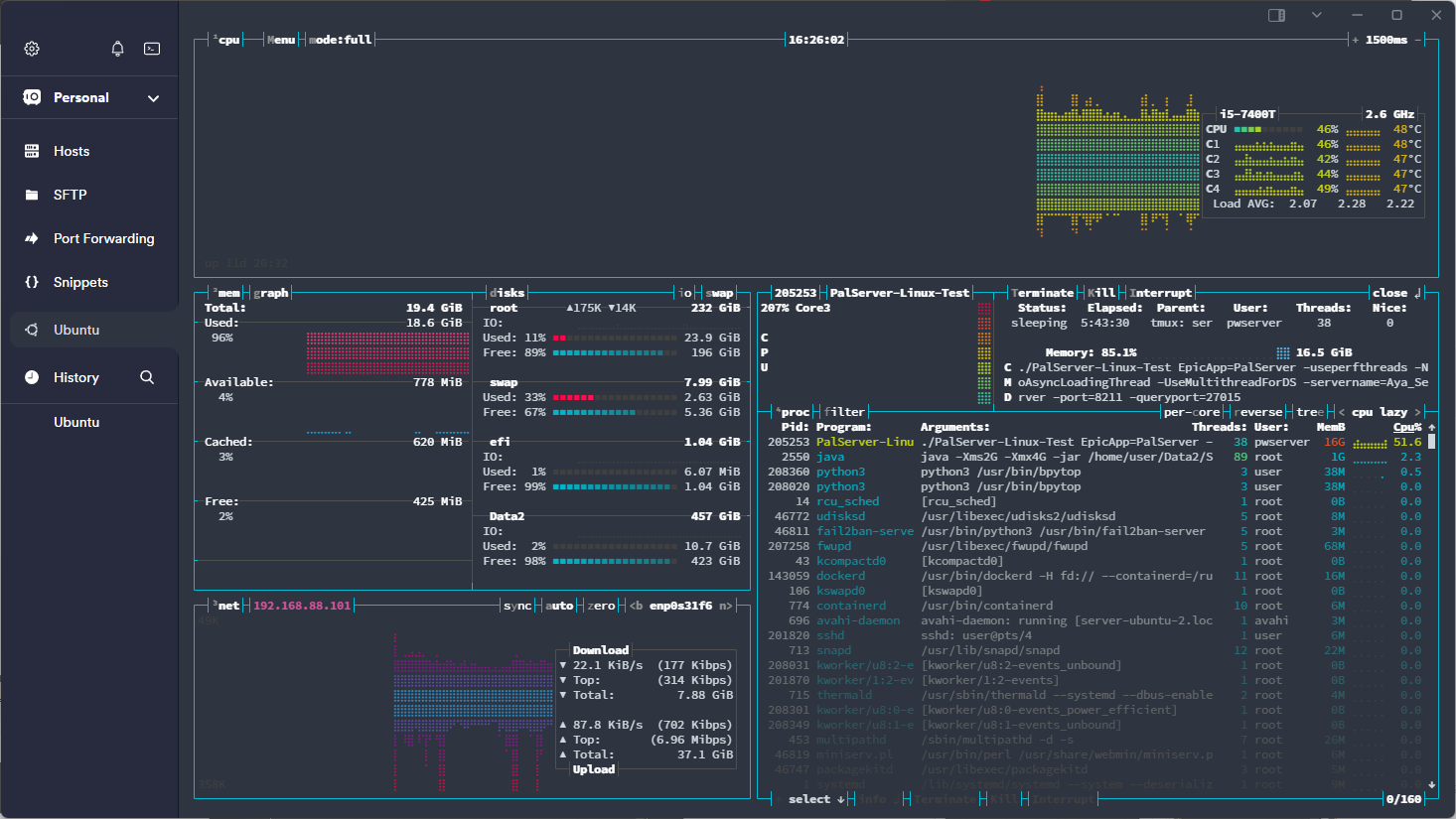Select previous network interface with <b
Image resolution: width=1456 pixels, height=819 pixels.
(x=637, y=606)
